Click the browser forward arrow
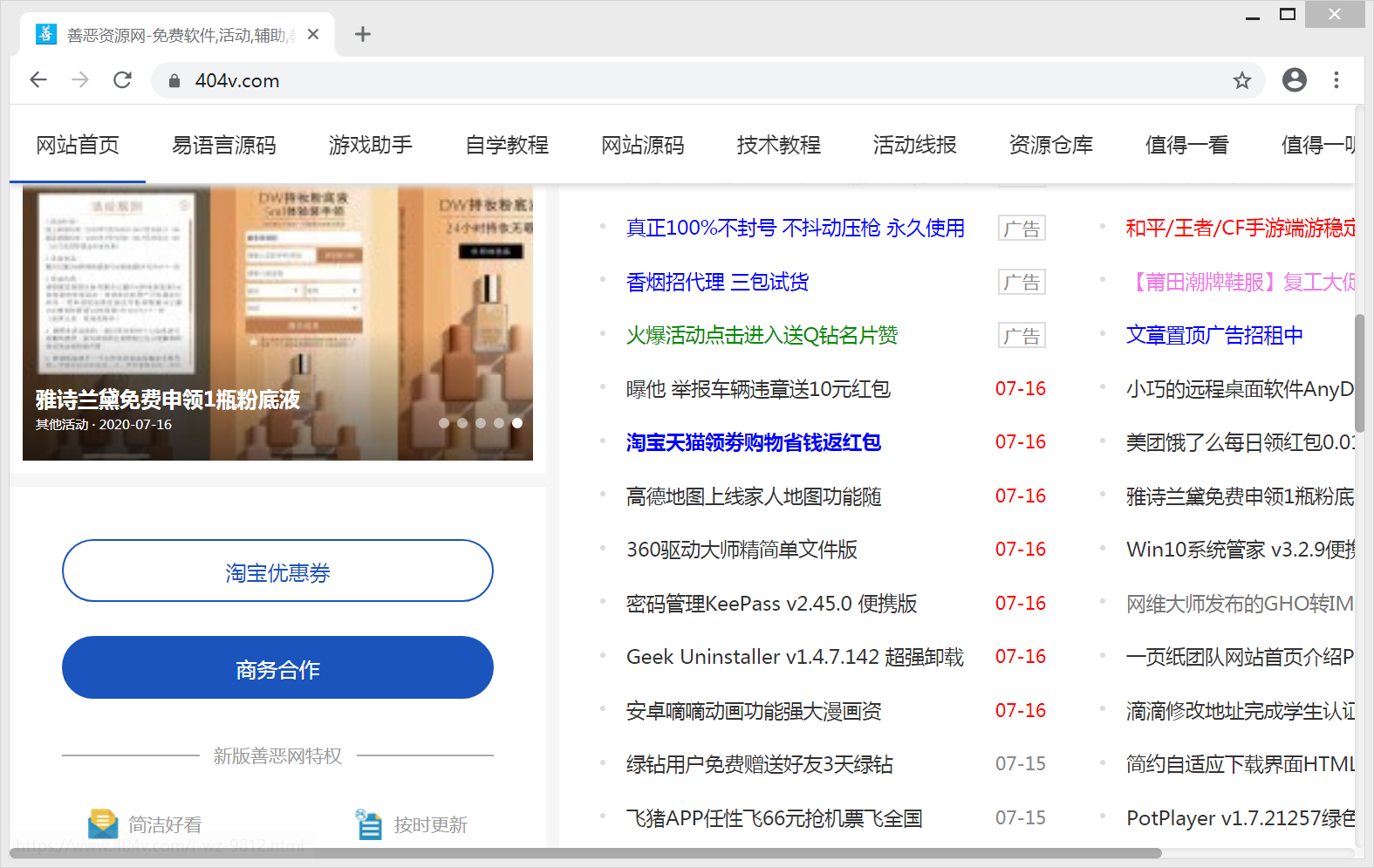The height and width of the screenshot is (868, 1374). tap(80, 80)
